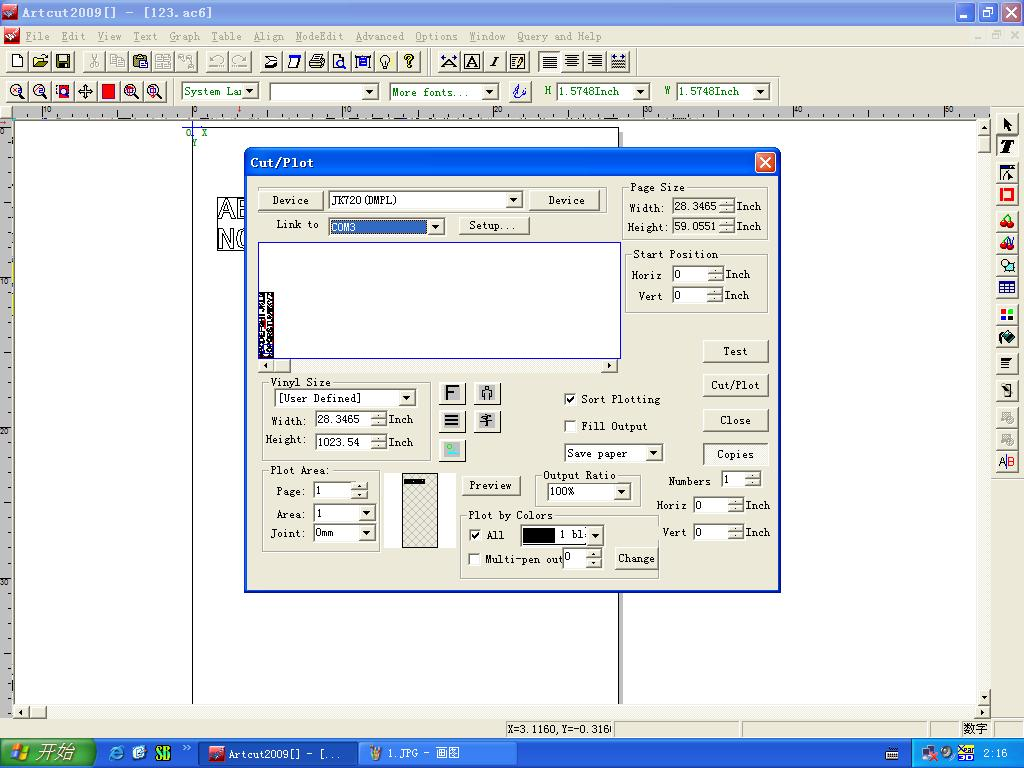This screenshot has width=1024, height=768.
Task: Click the Print icon in the toolbar
Action: (x=317, y=62)
